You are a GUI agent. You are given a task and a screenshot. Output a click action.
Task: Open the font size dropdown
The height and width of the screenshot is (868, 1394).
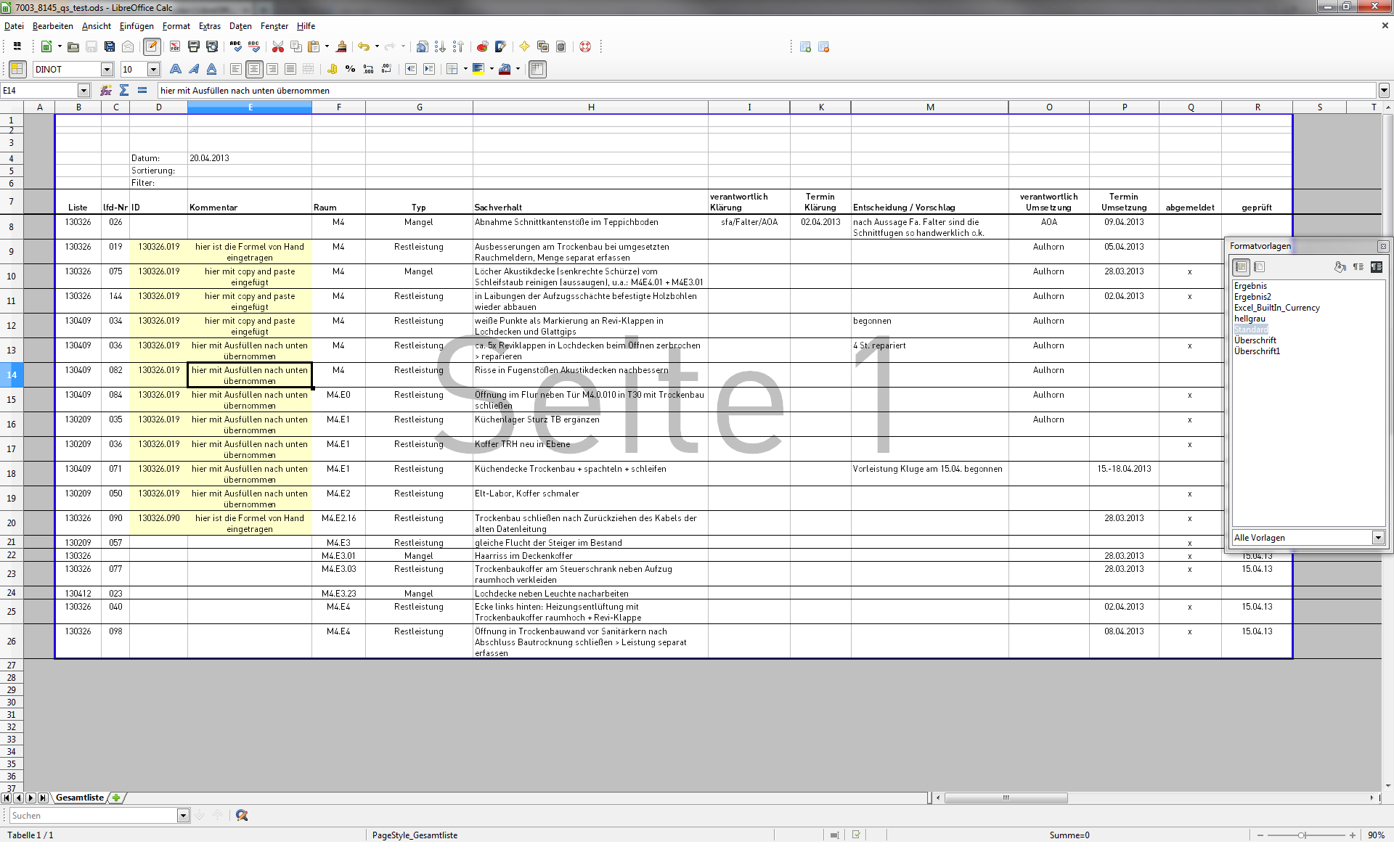[153, 69]
